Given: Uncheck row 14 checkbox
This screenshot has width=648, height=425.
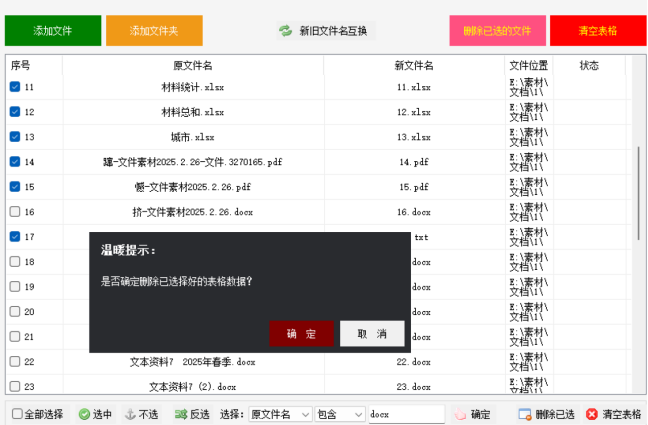Looking at the screenshot, I should point(15,162).
